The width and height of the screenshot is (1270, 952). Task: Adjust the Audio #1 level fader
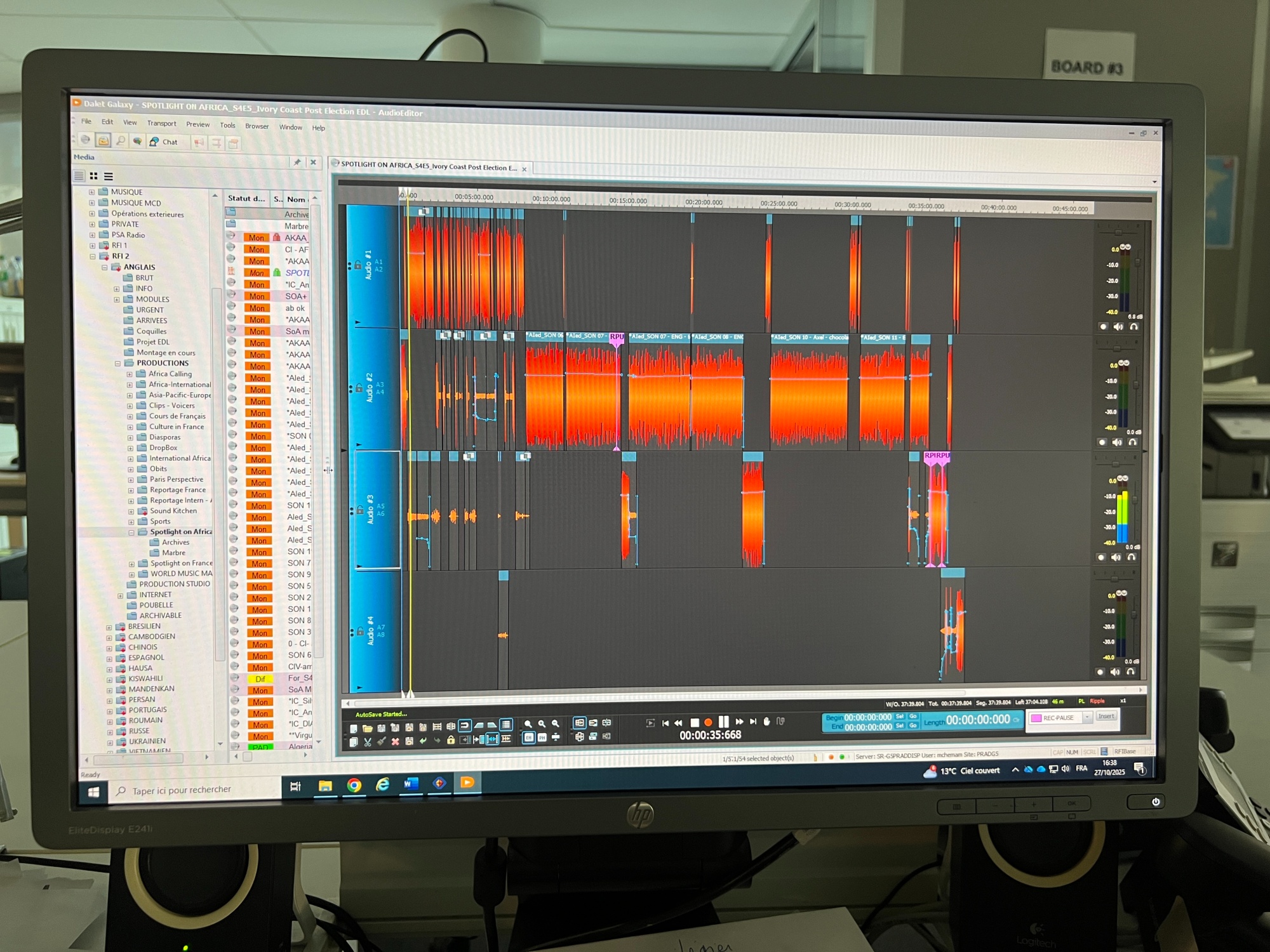pyautogui.click(x=1137, y=261)
